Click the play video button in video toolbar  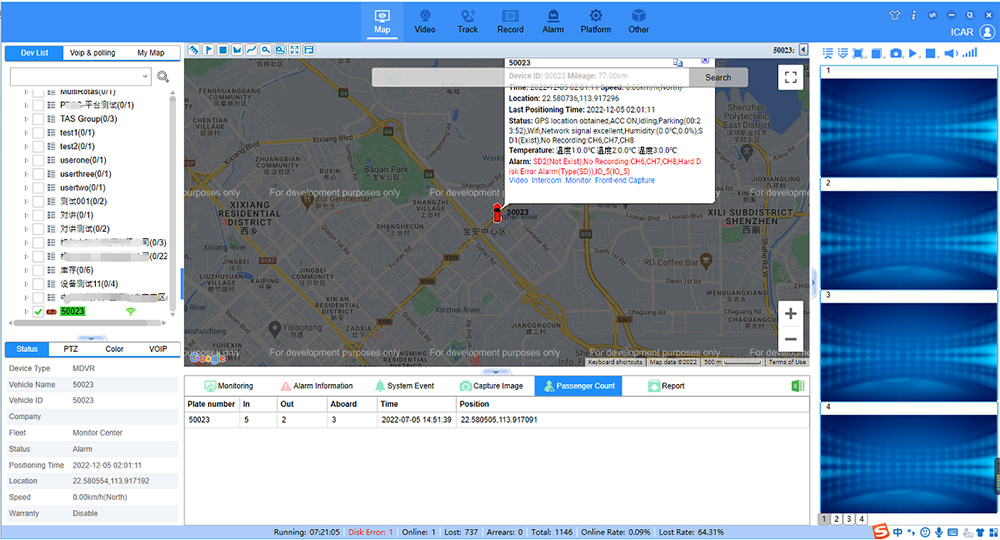click(913, 53)
